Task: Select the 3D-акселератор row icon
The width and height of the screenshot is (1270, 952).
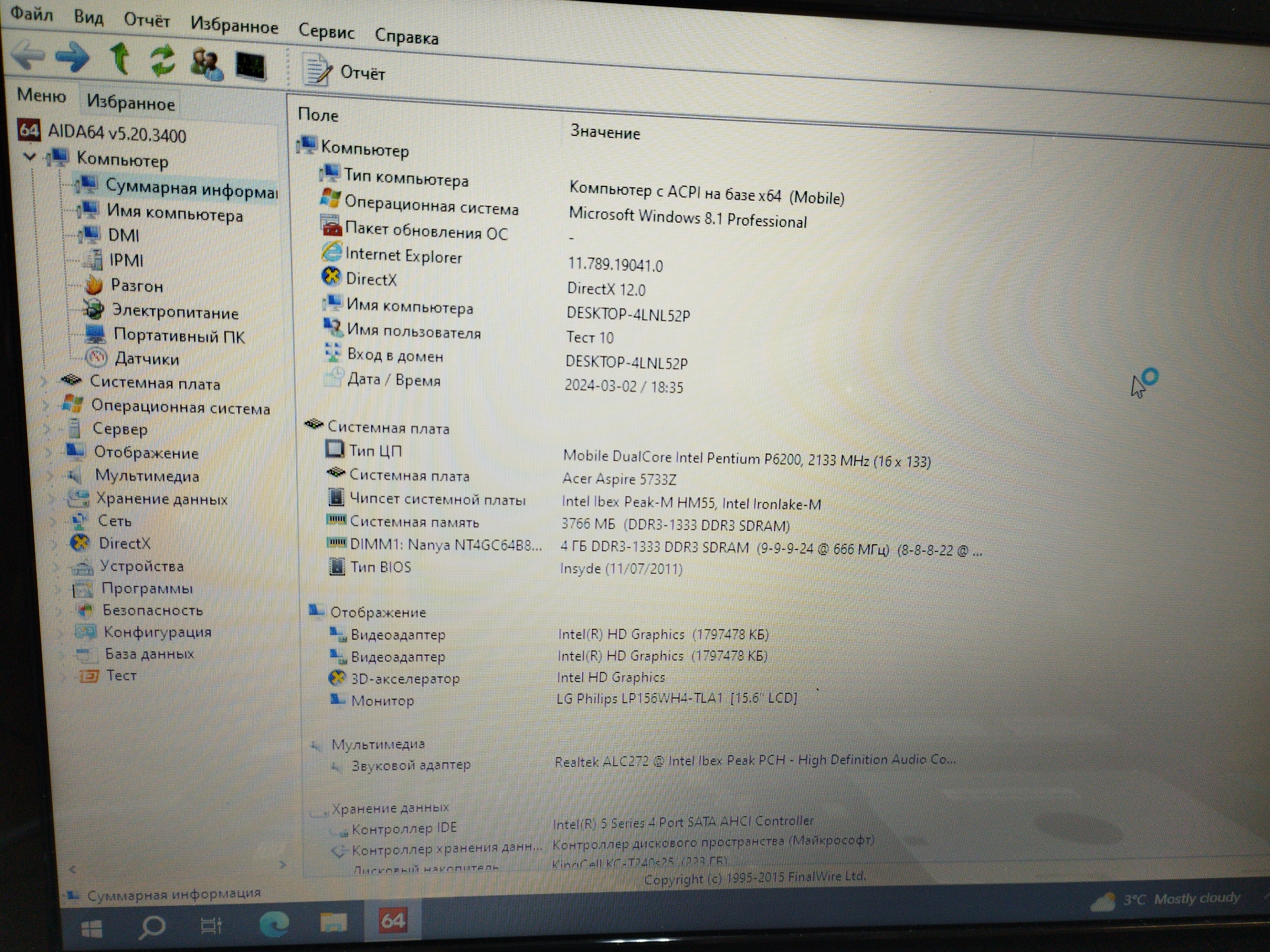Action: [337, 678]
